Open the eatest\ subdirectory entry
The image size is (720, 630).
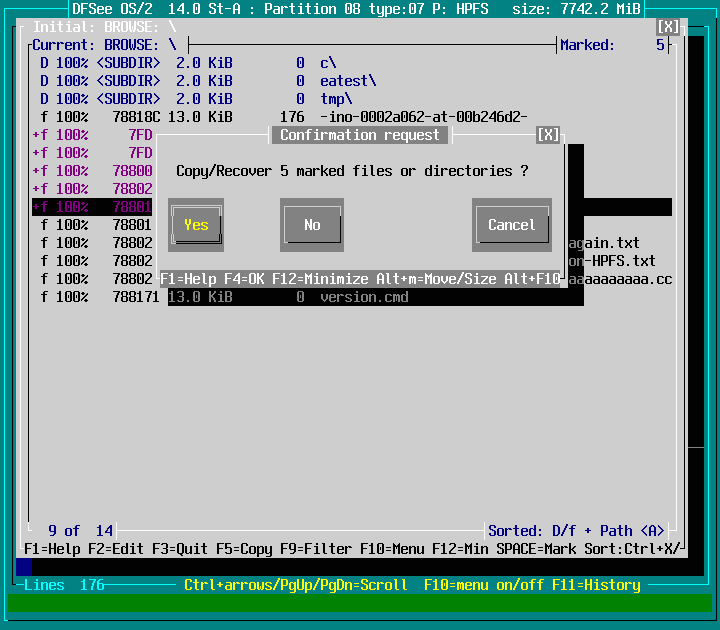pyautogui.click(x=348, y=81)
